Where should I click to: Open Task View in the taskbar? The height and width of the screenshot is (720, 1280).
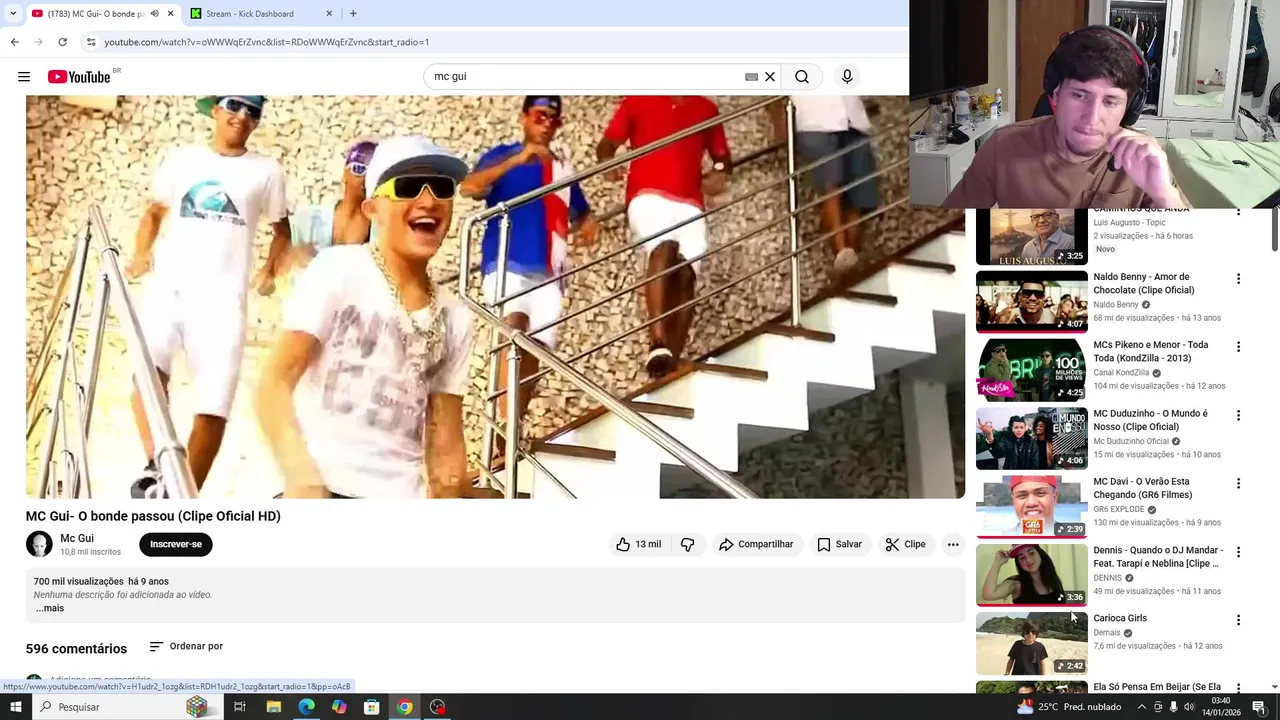[x=240, y=707]
